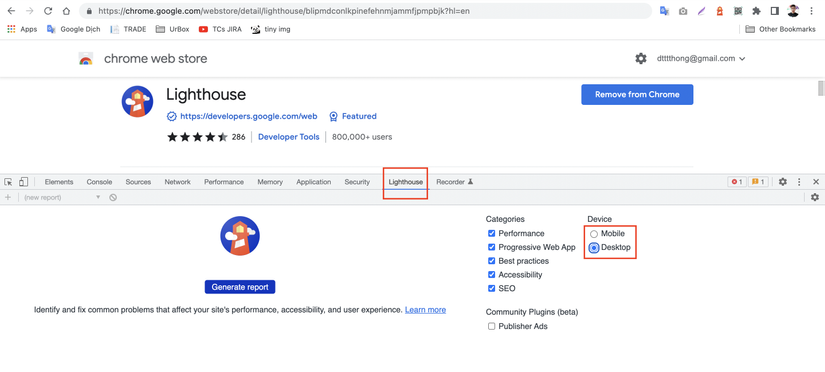Click the camera screenshot extension icon
The image size is (825, 372).
point(683,11)
